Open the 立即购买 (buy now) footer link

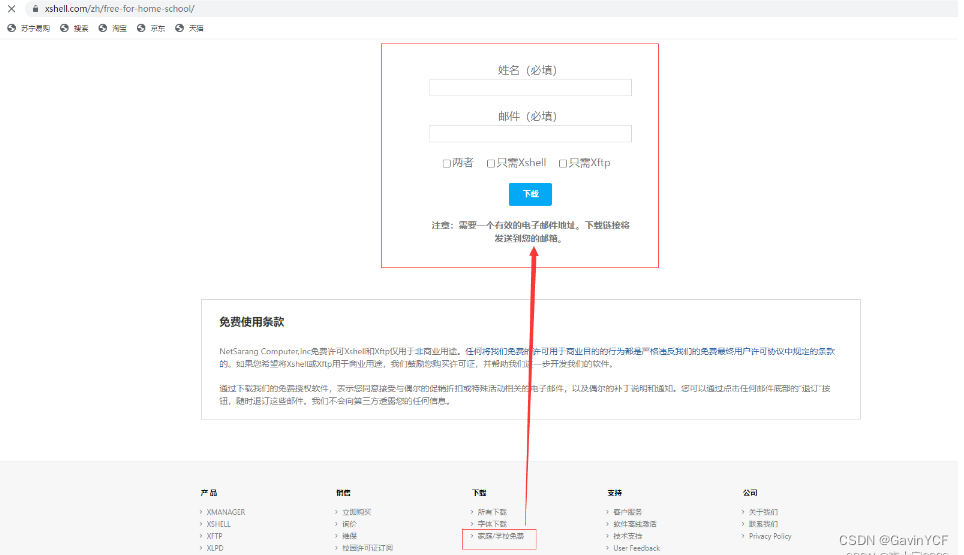357,512
